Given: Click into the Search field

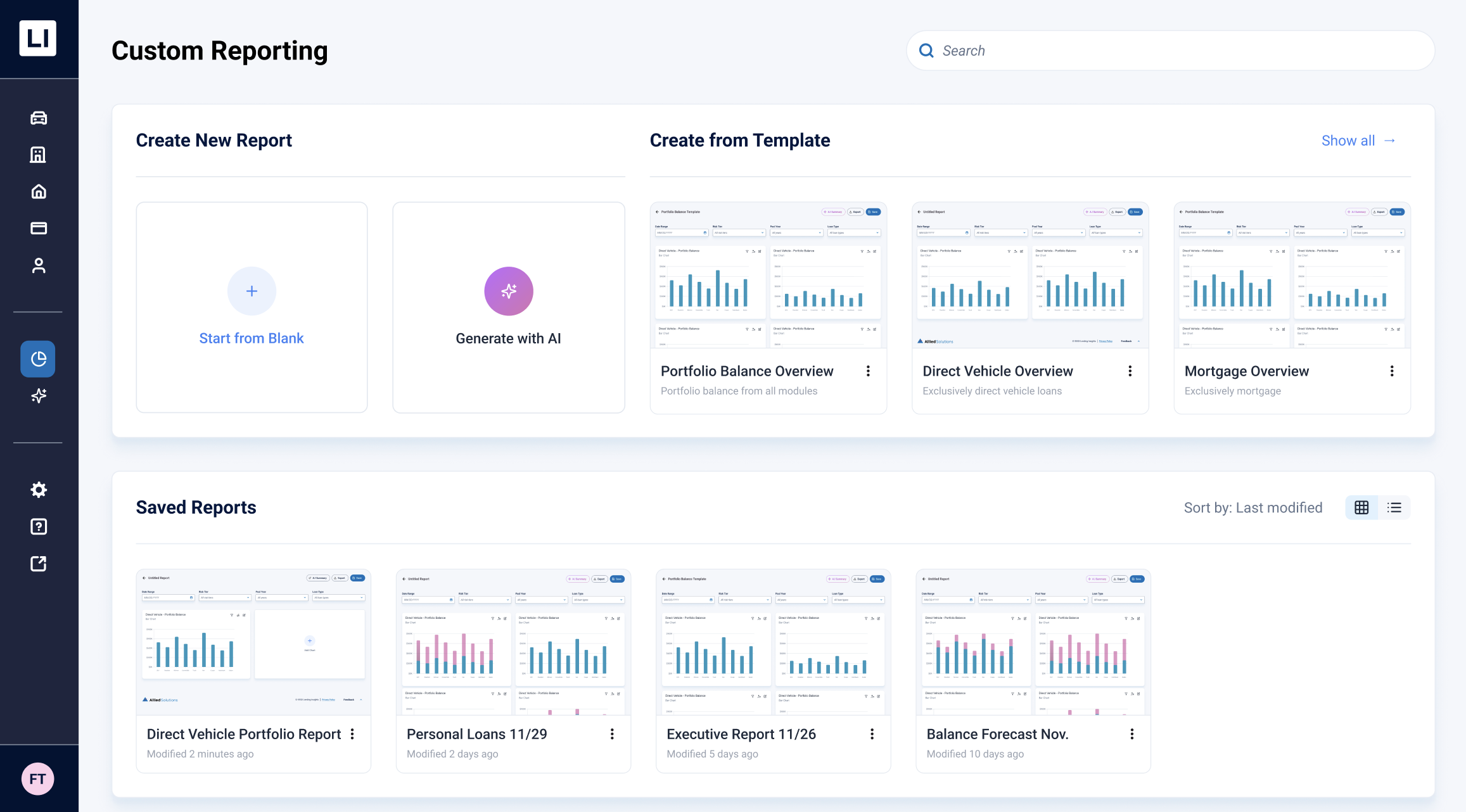Looking at the screenshot, I should point(1170,51).
